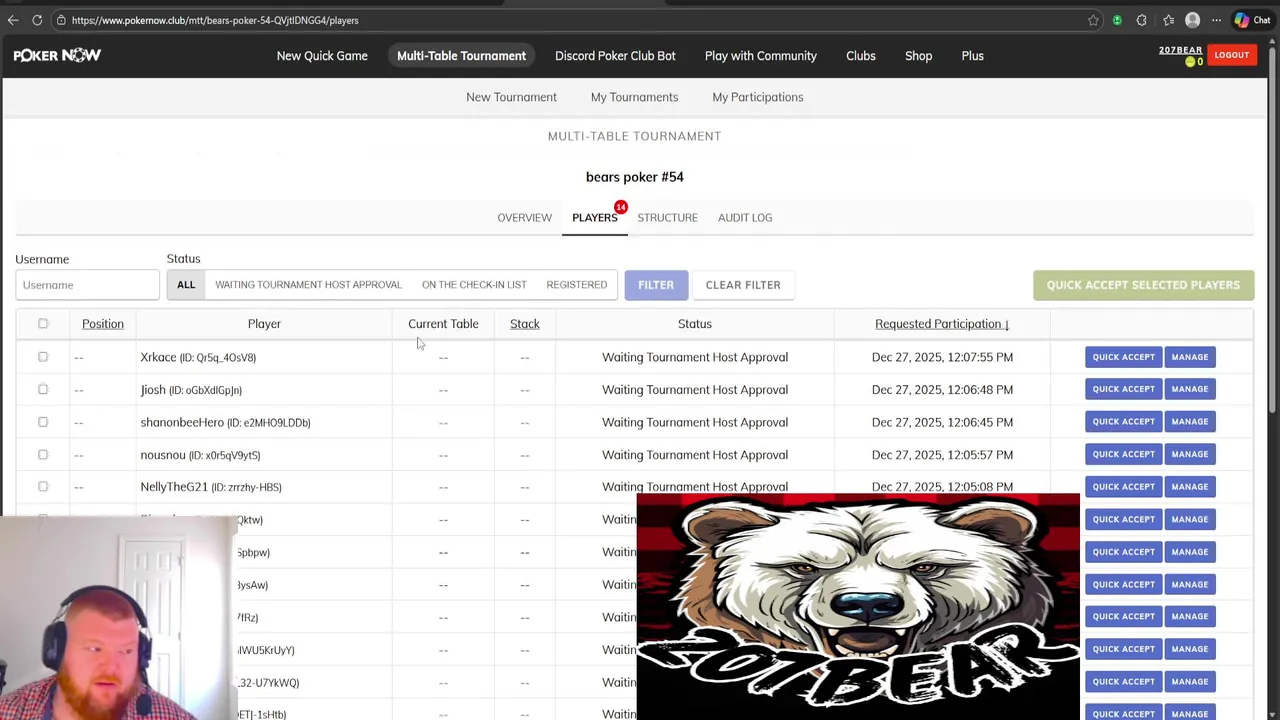Image resolution: width=1280 pixels, height=720 pixels.
Task: Bookmark page with the star icon
Action: coord(1093,20)
